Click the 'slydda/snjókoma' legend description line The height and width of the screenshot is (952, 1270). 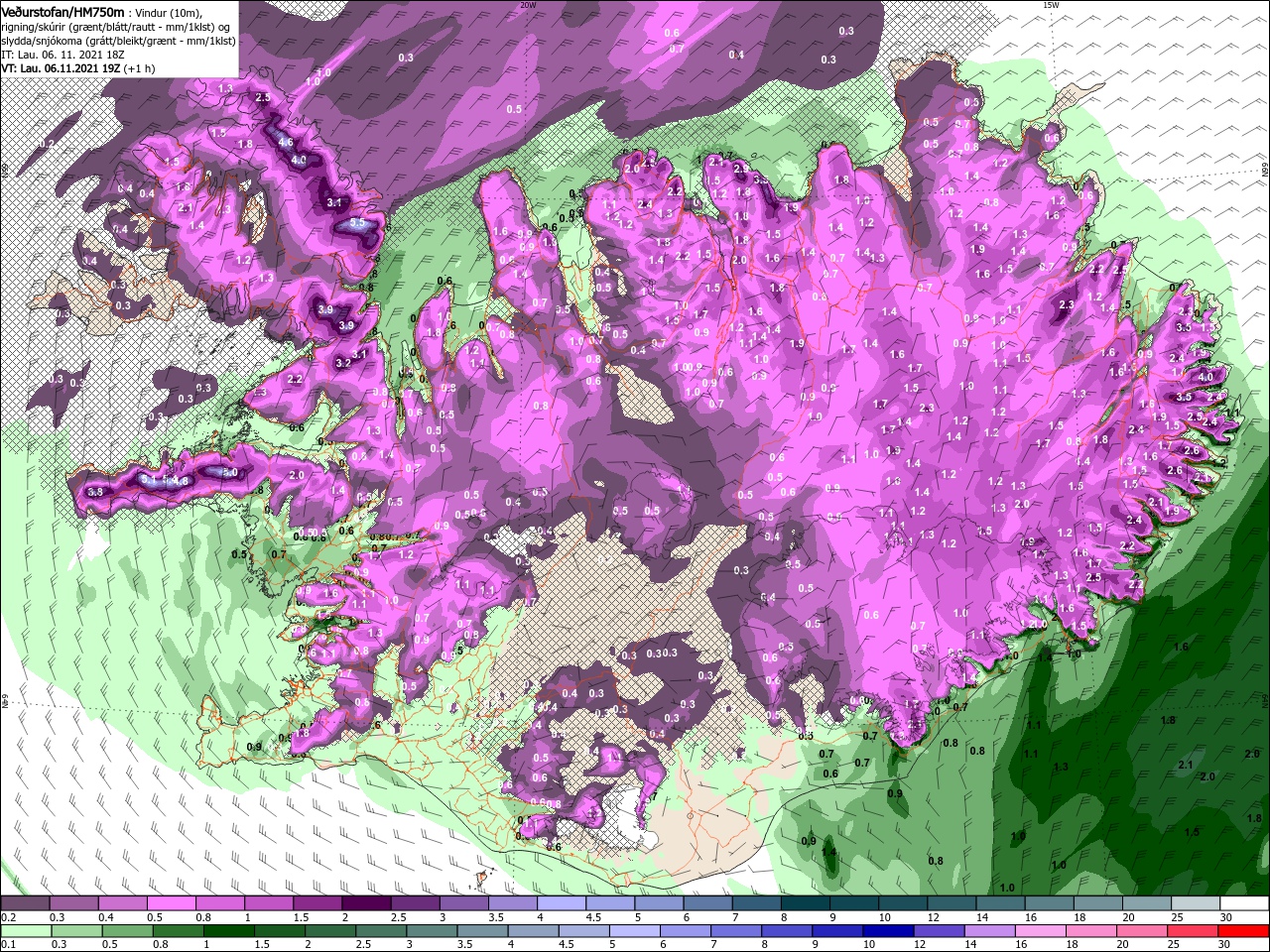117,41
